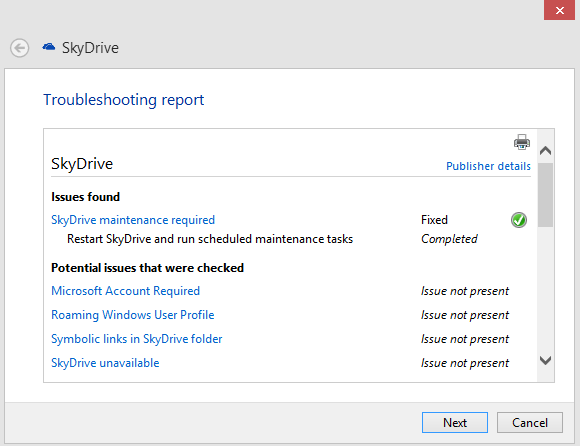Click the SkyDrive cloud icon in title

(x=49, y=47)
